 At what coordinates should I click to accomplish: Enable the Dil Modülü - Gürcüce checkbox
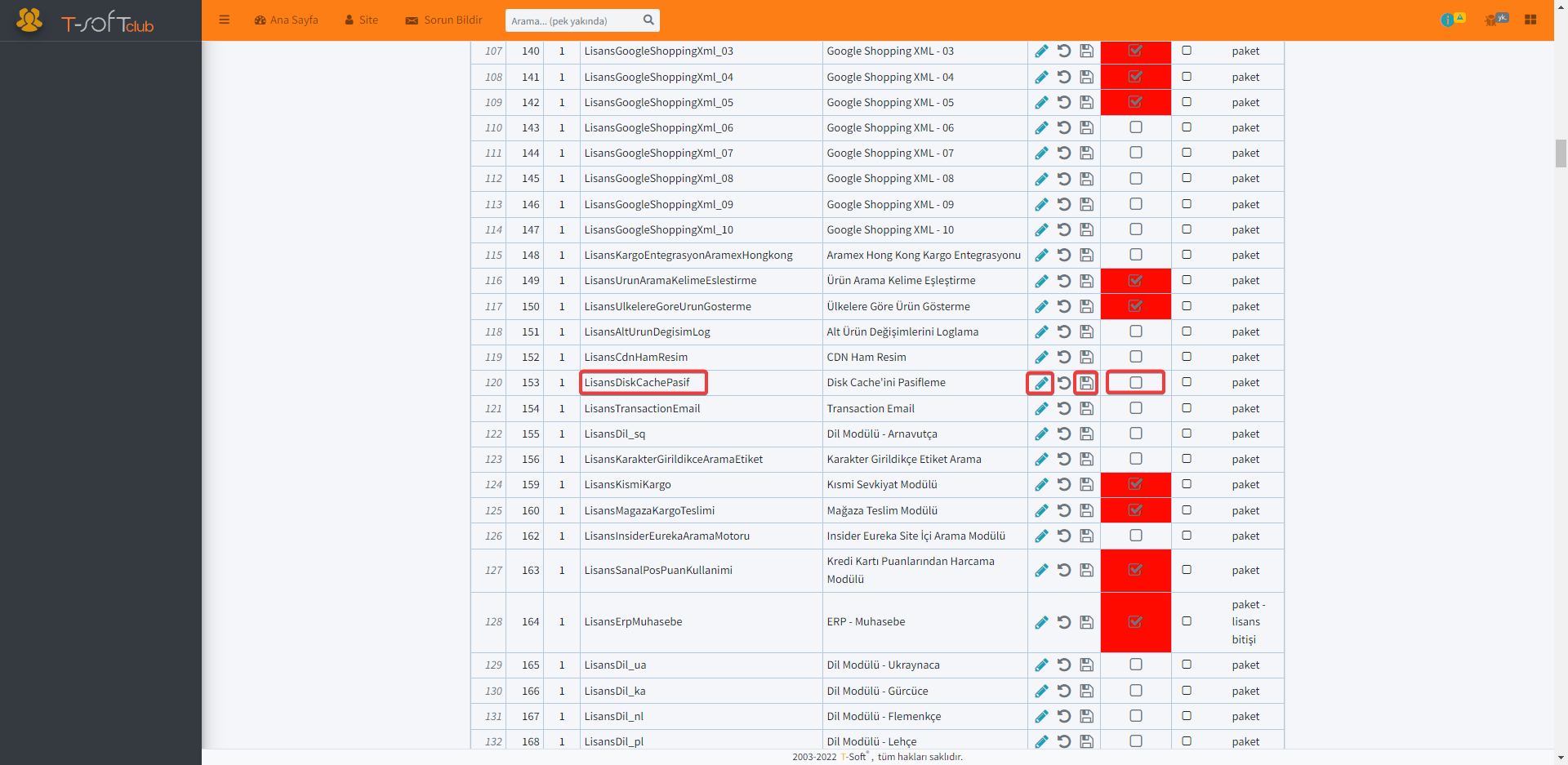pos(1136,690)
